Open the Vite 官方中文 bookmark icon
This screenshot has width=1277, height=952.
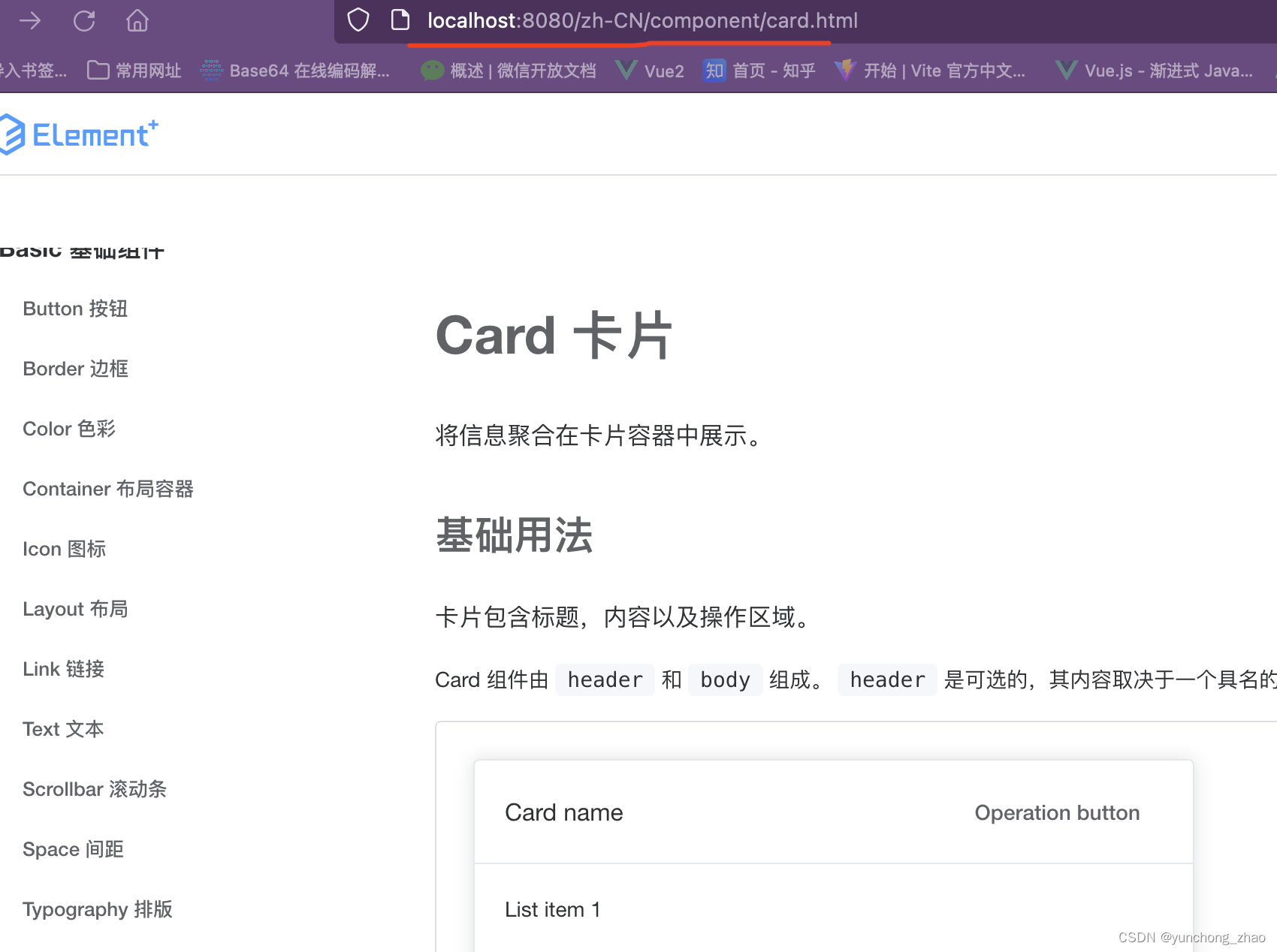[x=847, y=70]
